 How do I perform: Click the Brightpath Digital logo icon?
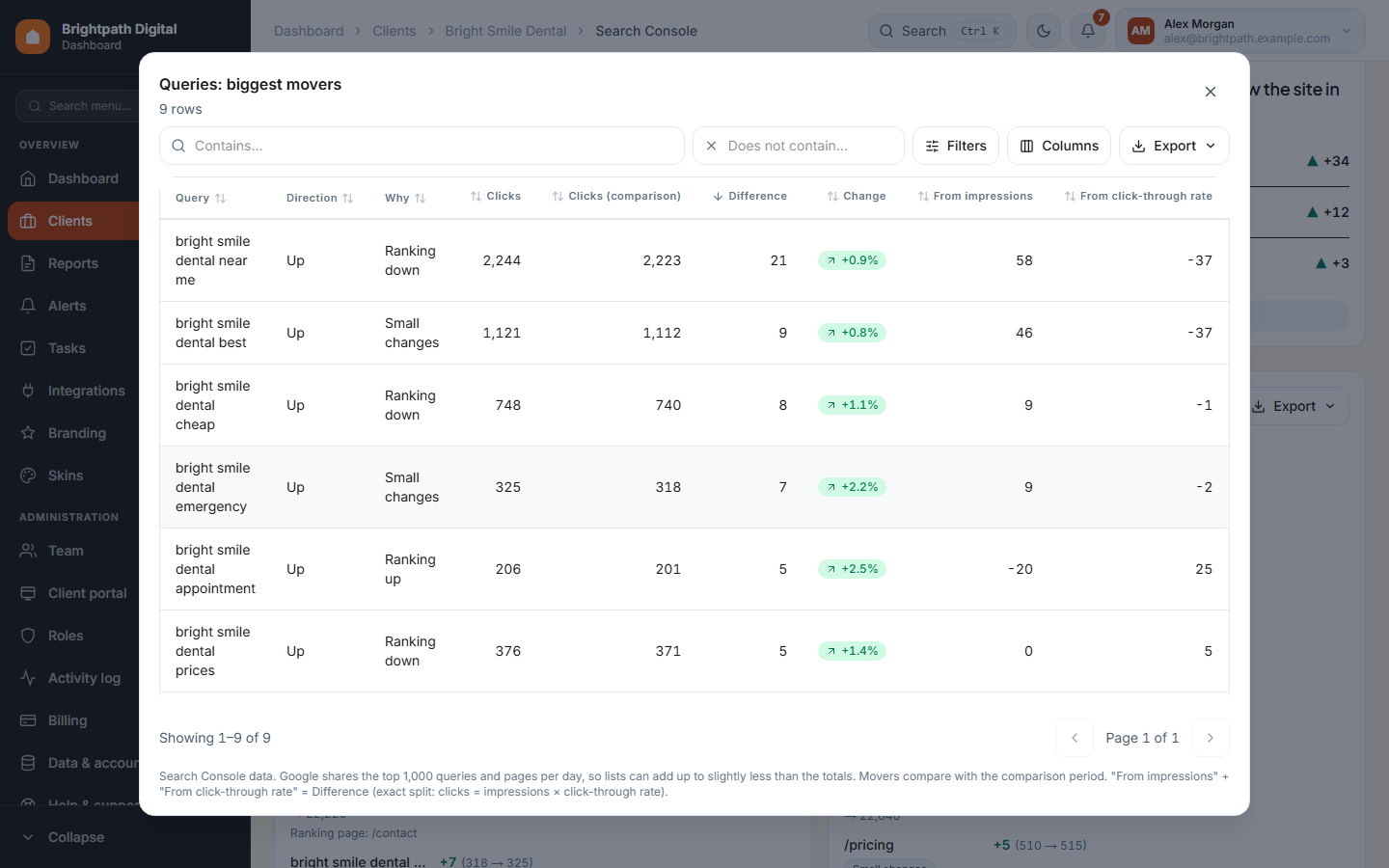pos(33,37)
